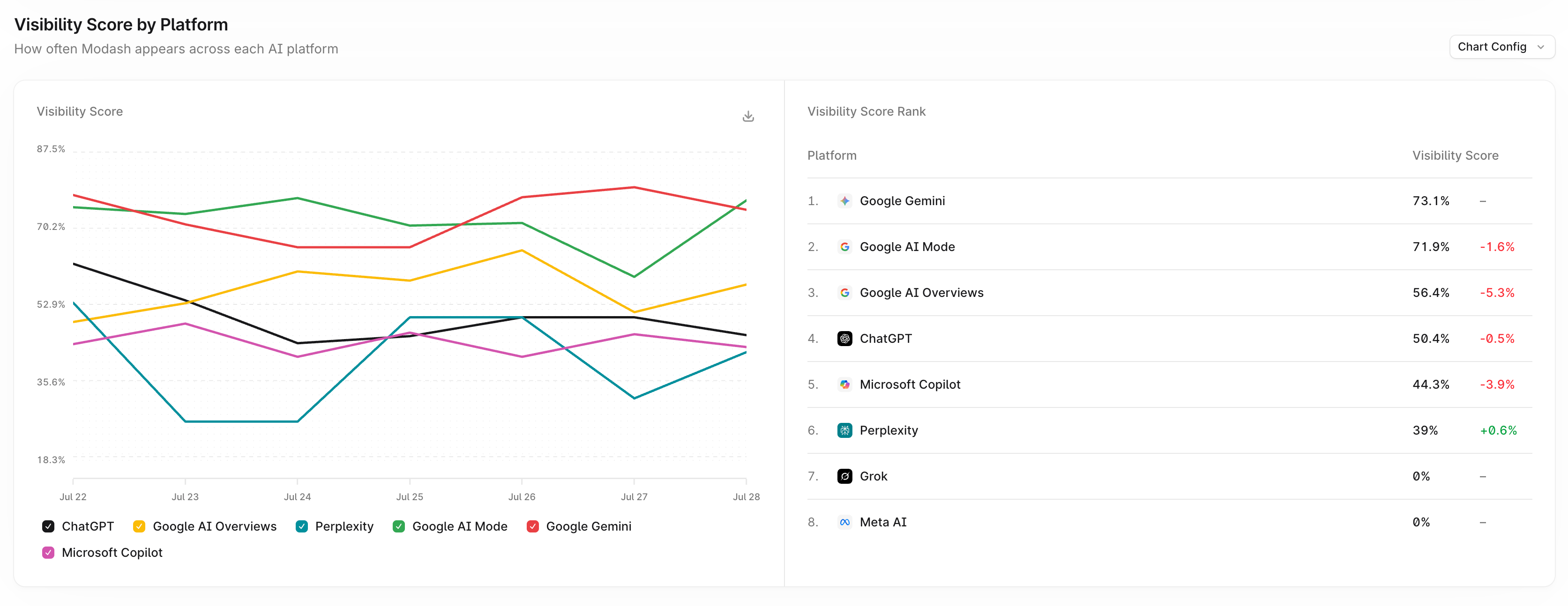Click the -0.5% change value
The image size is (1568, 606).
(1497, 339)
